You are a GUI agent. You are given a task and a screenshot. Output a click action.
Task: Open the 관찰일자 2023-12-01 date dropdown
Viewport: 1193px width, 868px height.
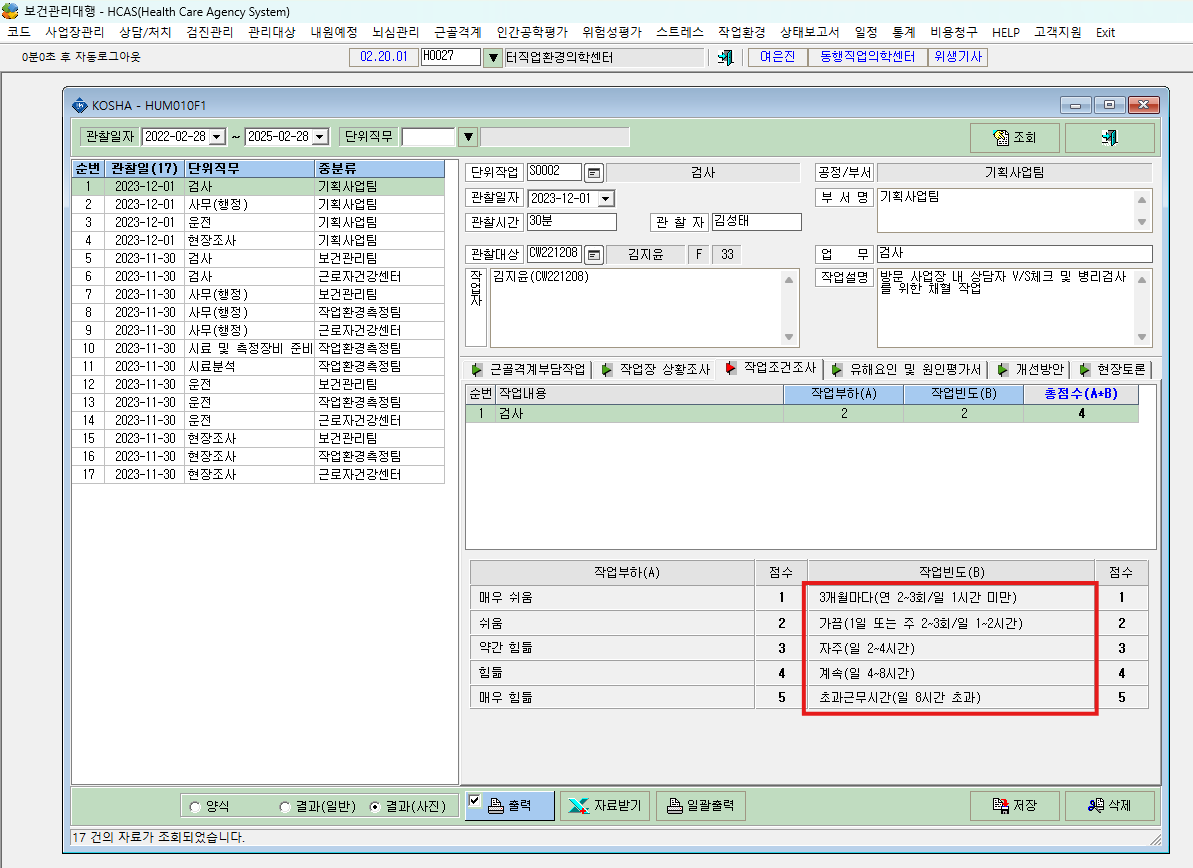coord(606,199)
